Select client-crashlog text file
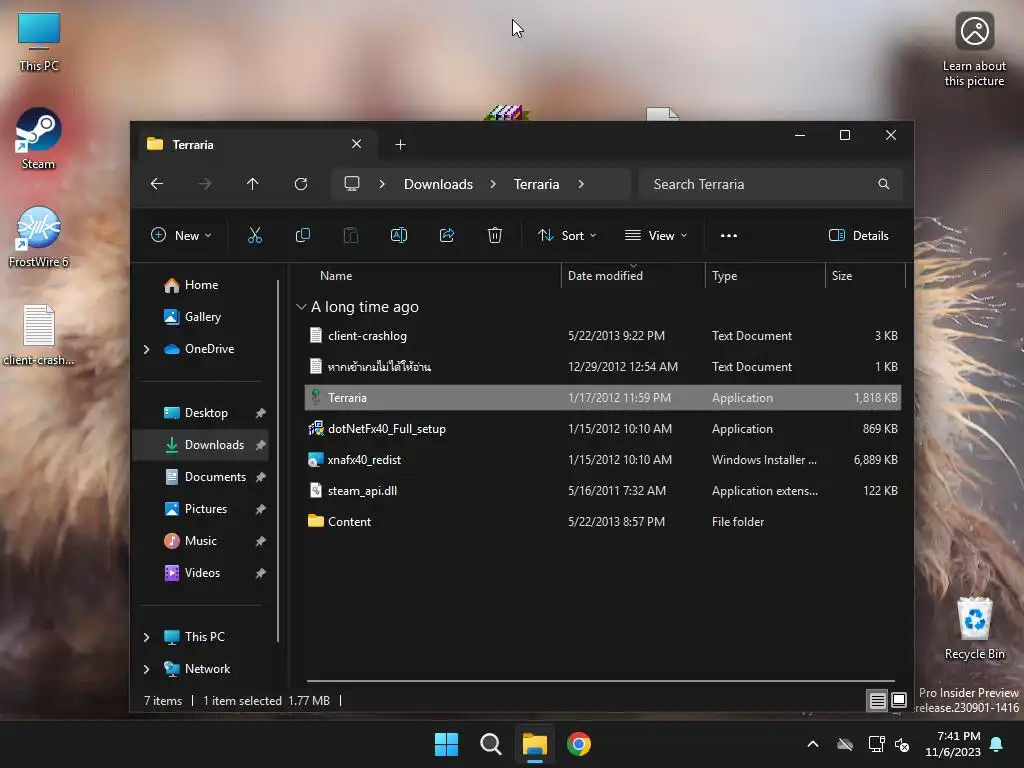 603,336
